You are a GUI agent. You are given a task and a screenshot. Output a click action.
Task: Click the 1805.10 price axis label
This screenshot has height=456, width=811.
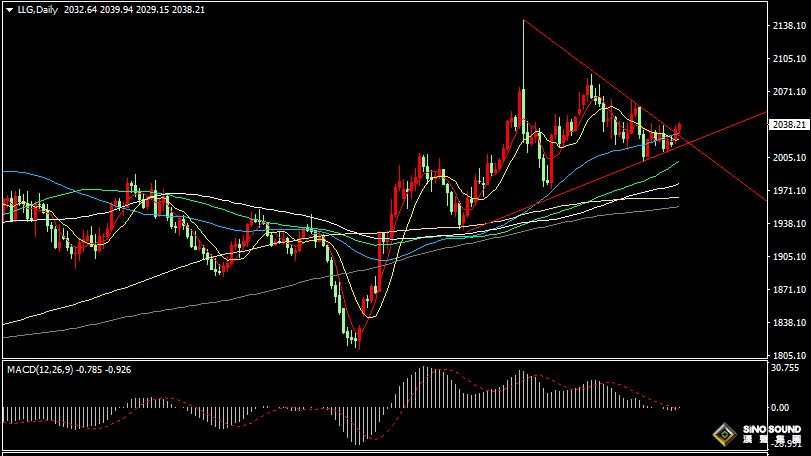[x=788, y=356]
